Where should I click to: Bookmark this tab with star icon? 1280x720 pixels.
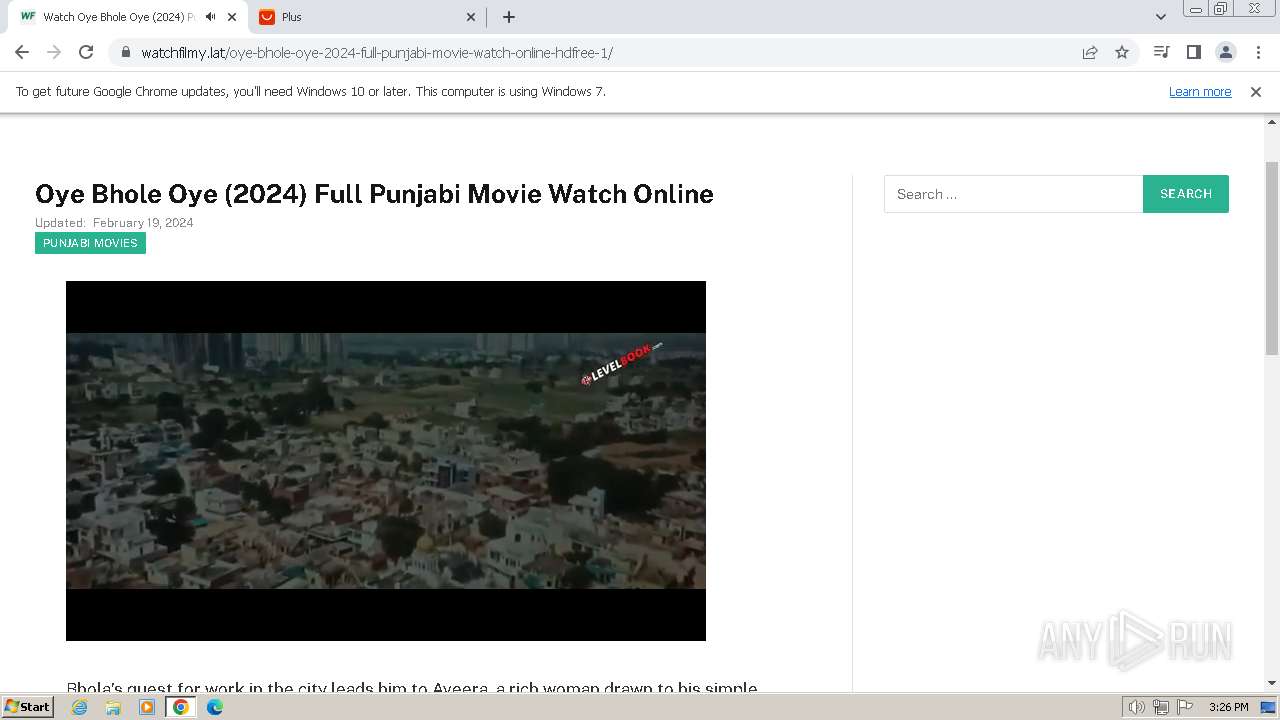pos(1122,52)
